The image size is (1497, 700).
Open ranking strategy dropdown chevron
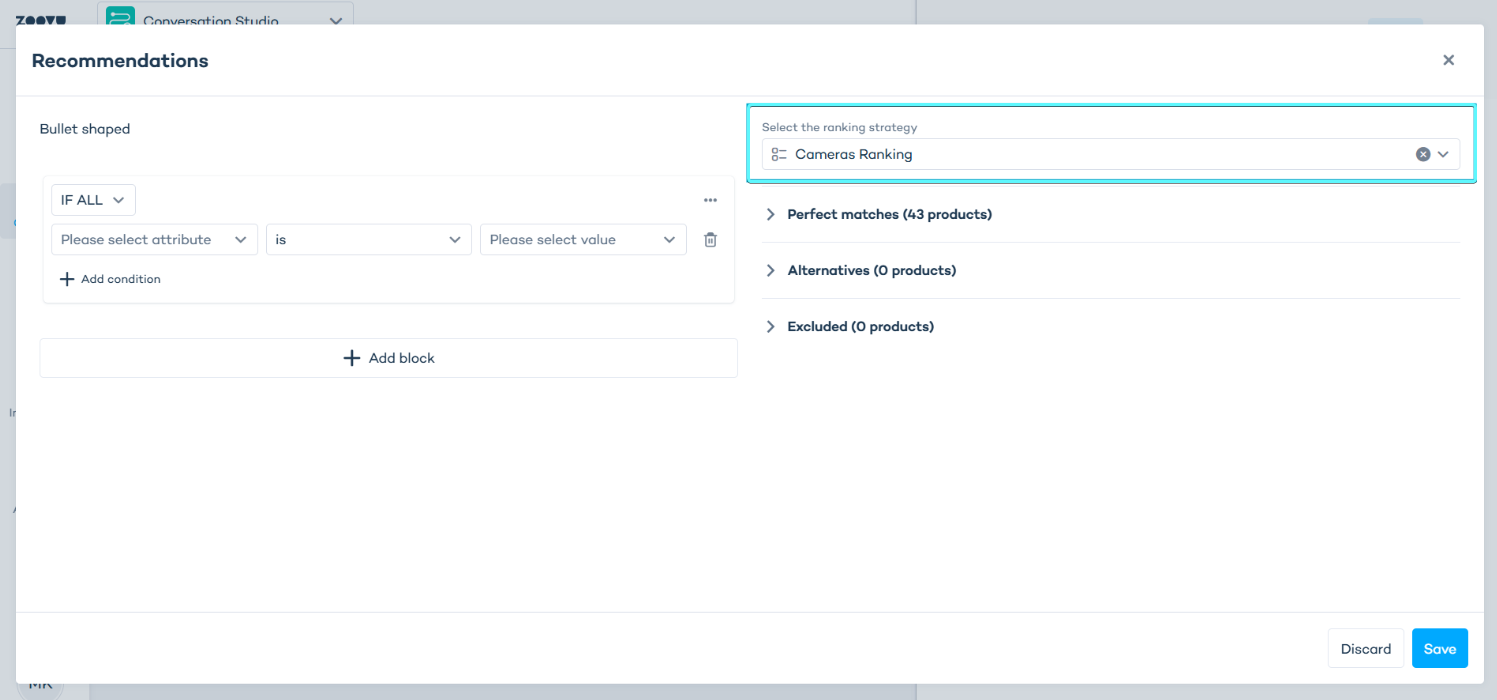(x=1443, y=154)
